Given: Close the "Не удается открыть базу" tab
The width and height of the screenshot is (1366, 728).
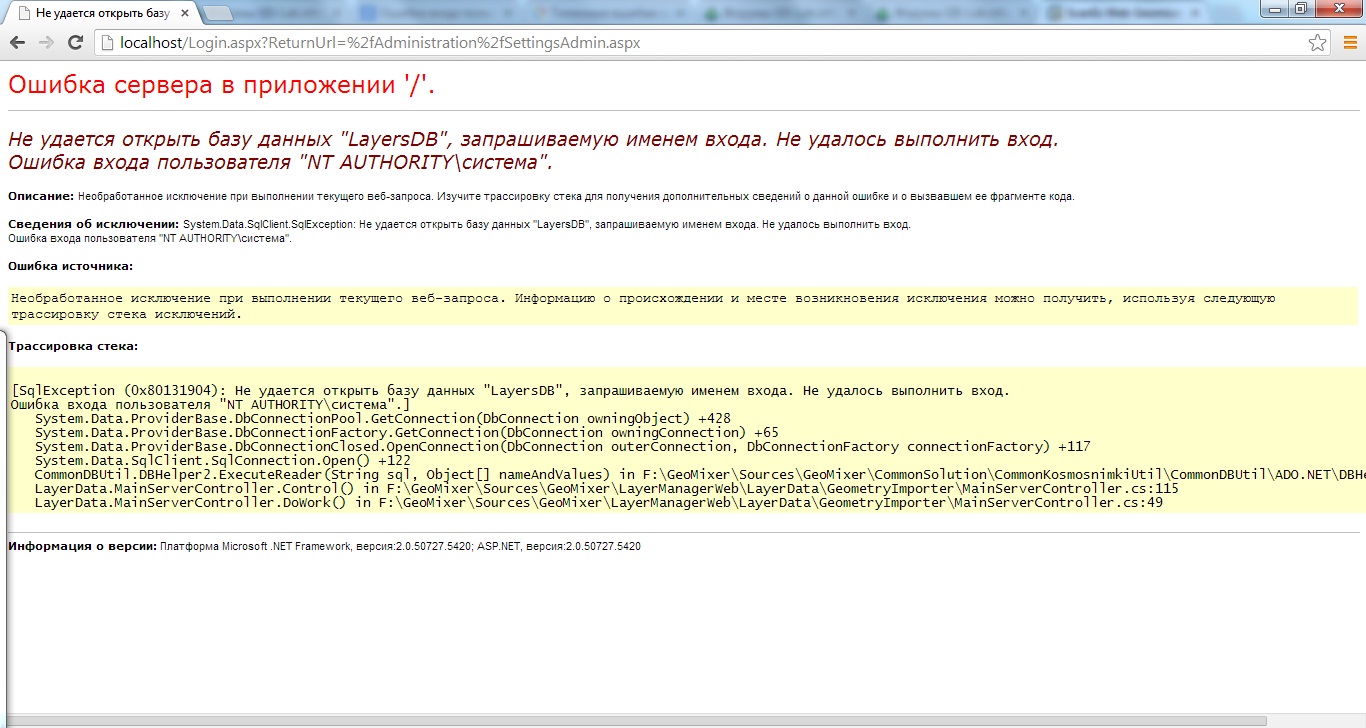Looking at the screenshot, I should (x=186, y=14).
